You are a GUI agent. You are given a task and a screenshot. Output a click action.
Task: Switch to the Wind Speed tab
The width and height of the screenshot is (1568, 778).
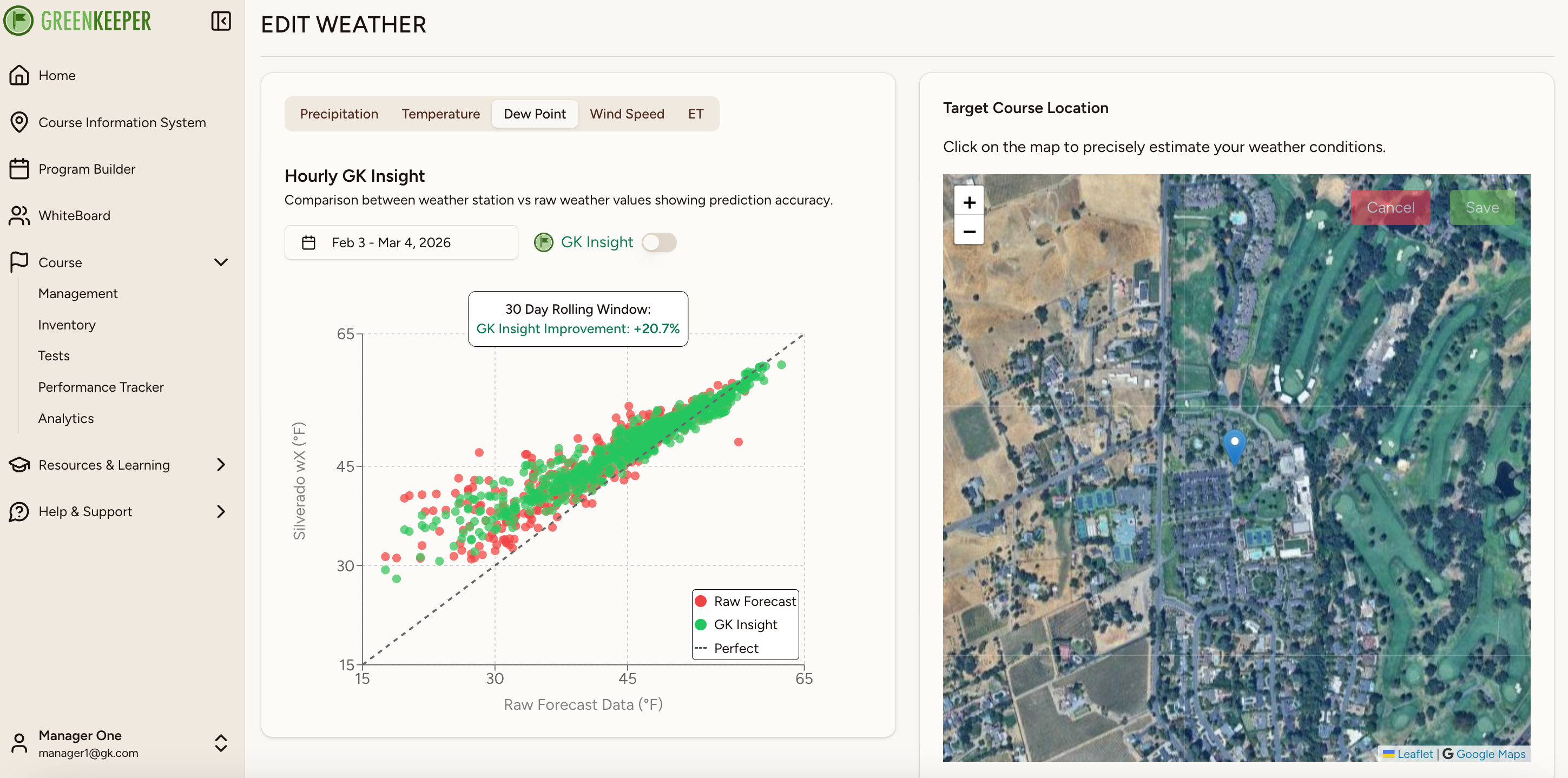pyautogui.click(x=627, y=114)
